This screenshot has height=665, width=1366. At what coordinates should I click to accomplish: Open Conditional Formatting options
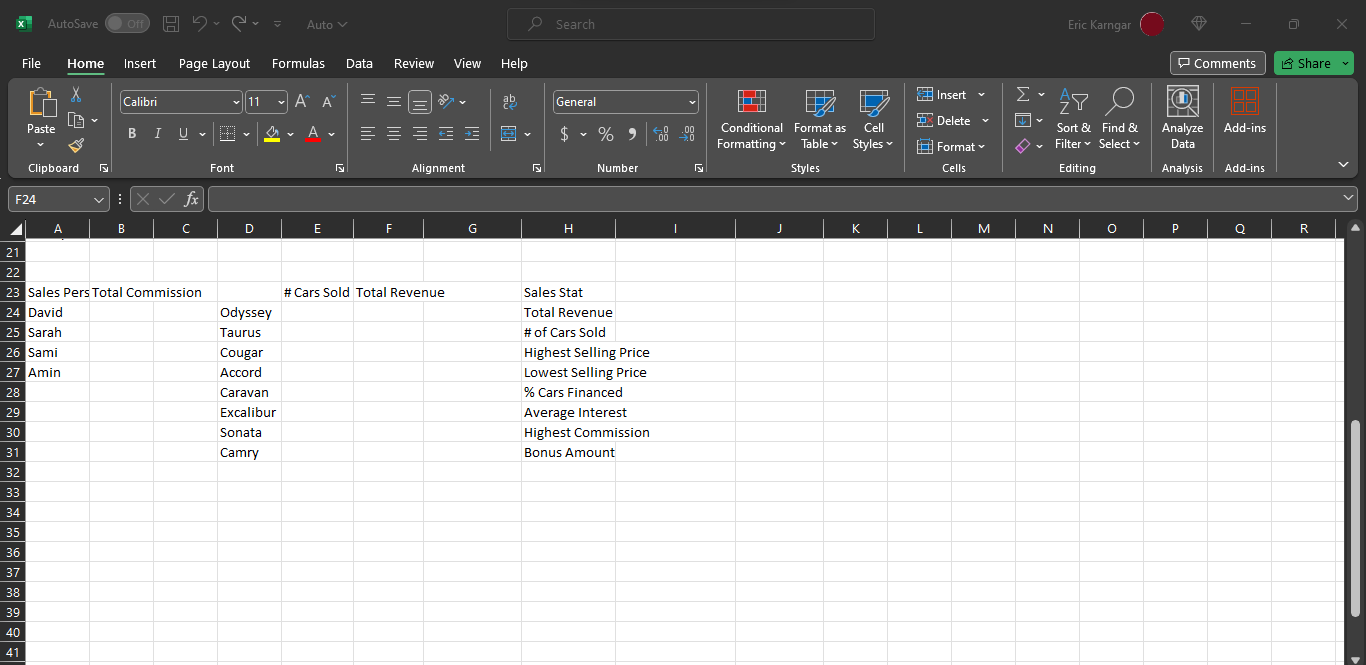tap(751, 118)
